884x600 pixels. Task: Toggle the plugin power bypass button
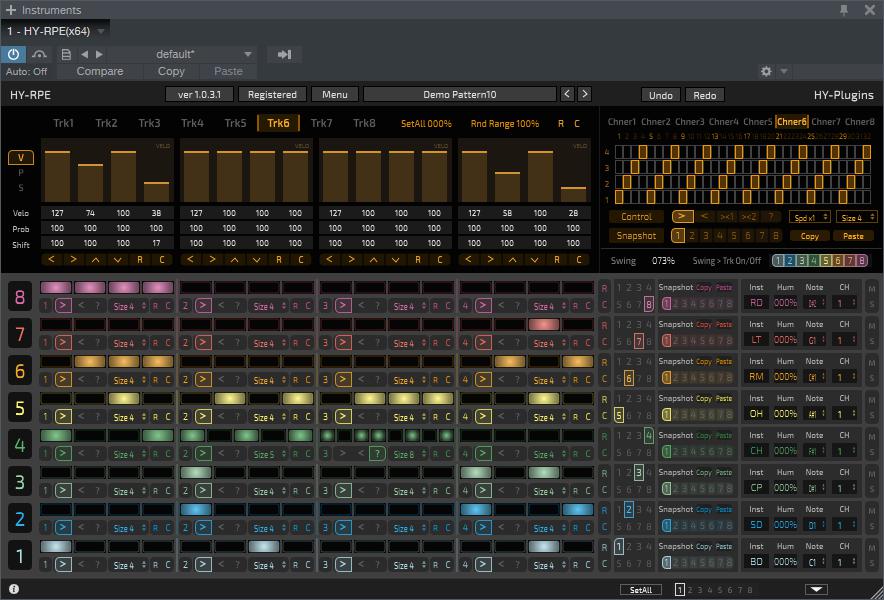(x=13, y=54)
